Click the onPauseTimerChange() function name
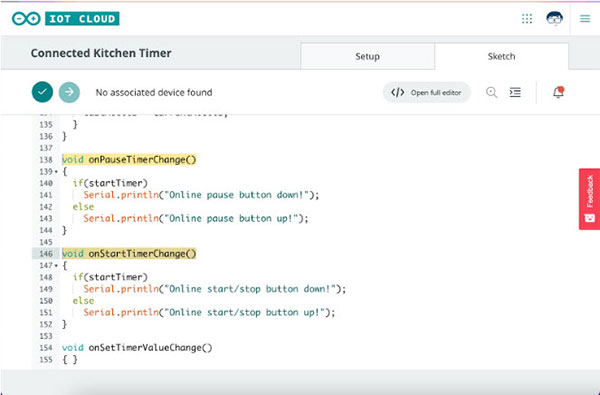This screenshot has height=395, width=600. (x=142, y=160)
